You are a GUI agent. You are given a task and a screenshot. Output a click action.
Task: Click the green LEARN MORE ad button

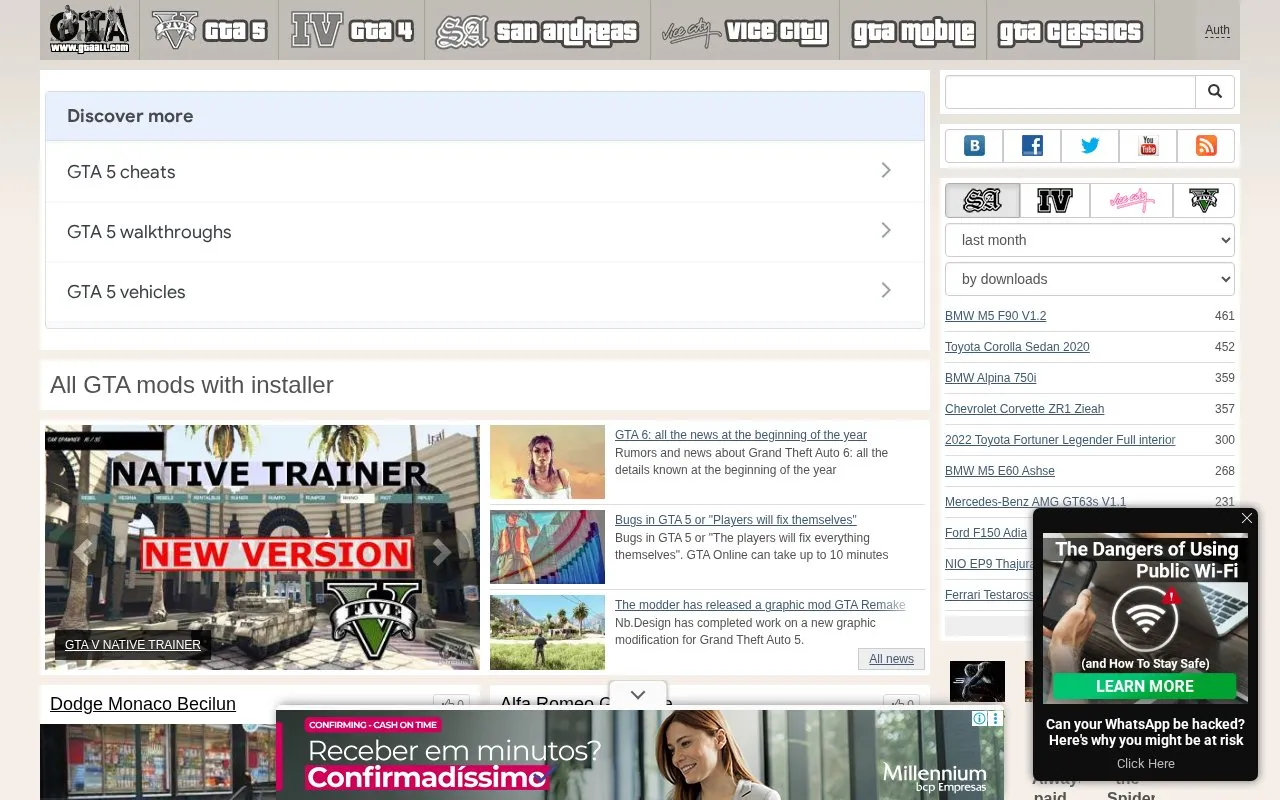[1145, 686]
